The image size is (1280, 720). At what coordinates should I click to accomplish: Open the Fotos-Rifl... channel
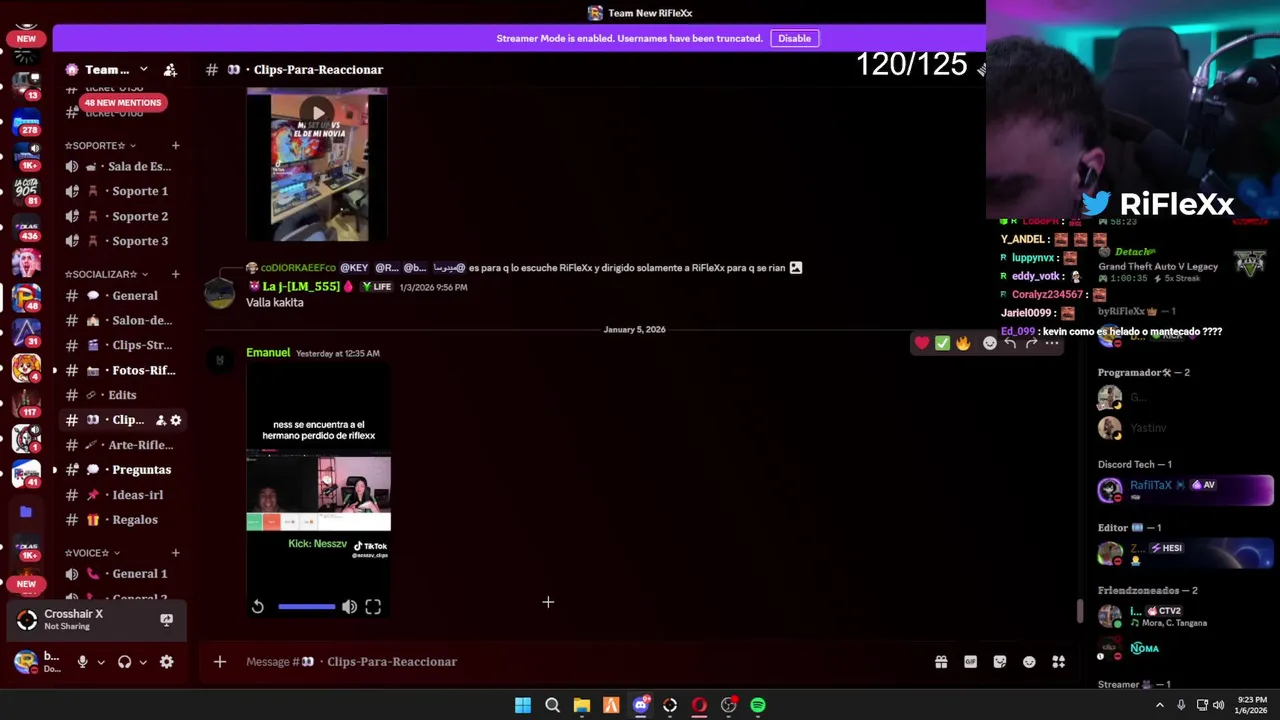(124, 370)
